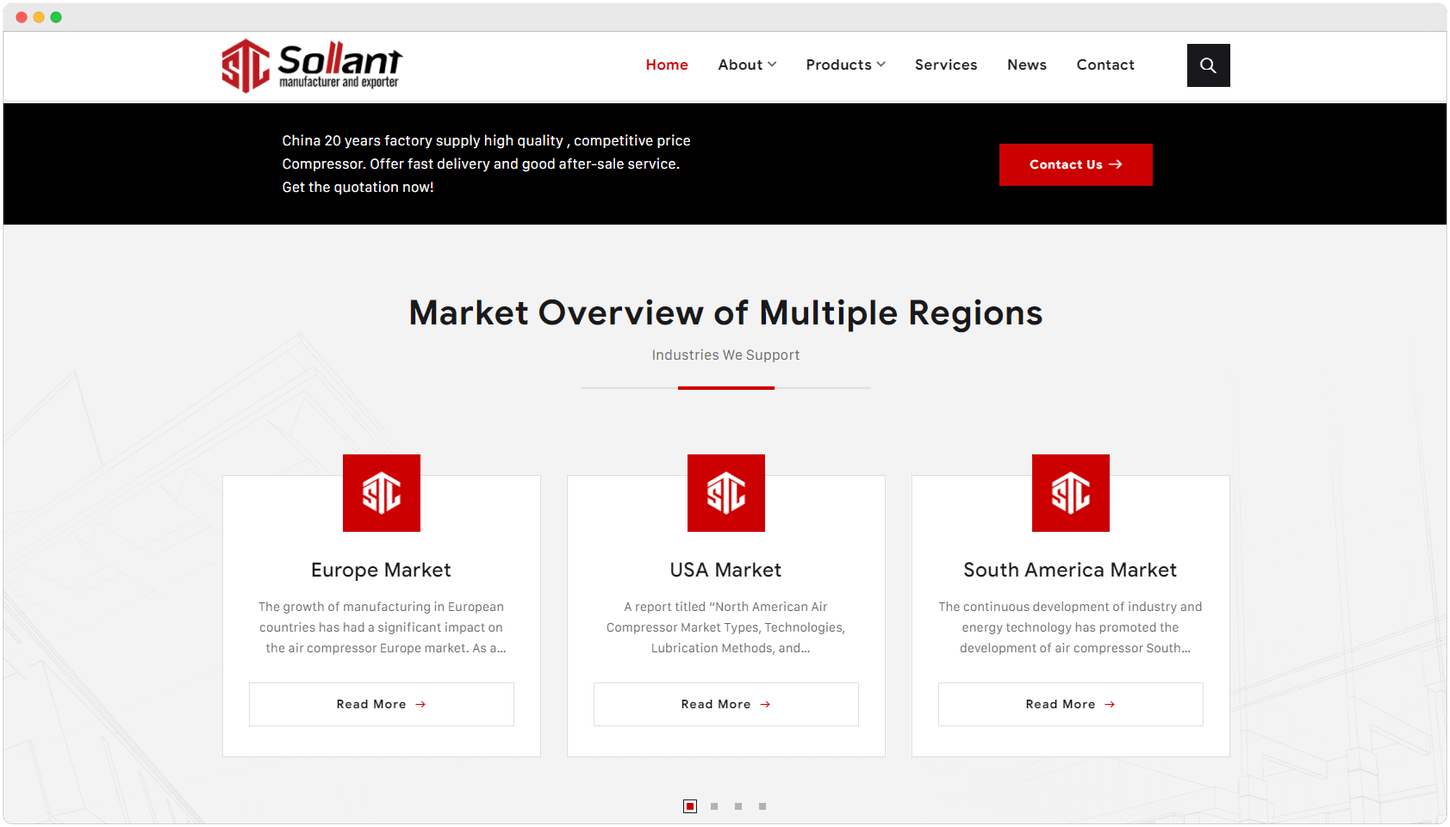Expand the Products dropdown chevron
Image resolution: width=1450 pixels, height=827 pixels.
[881, 65]
